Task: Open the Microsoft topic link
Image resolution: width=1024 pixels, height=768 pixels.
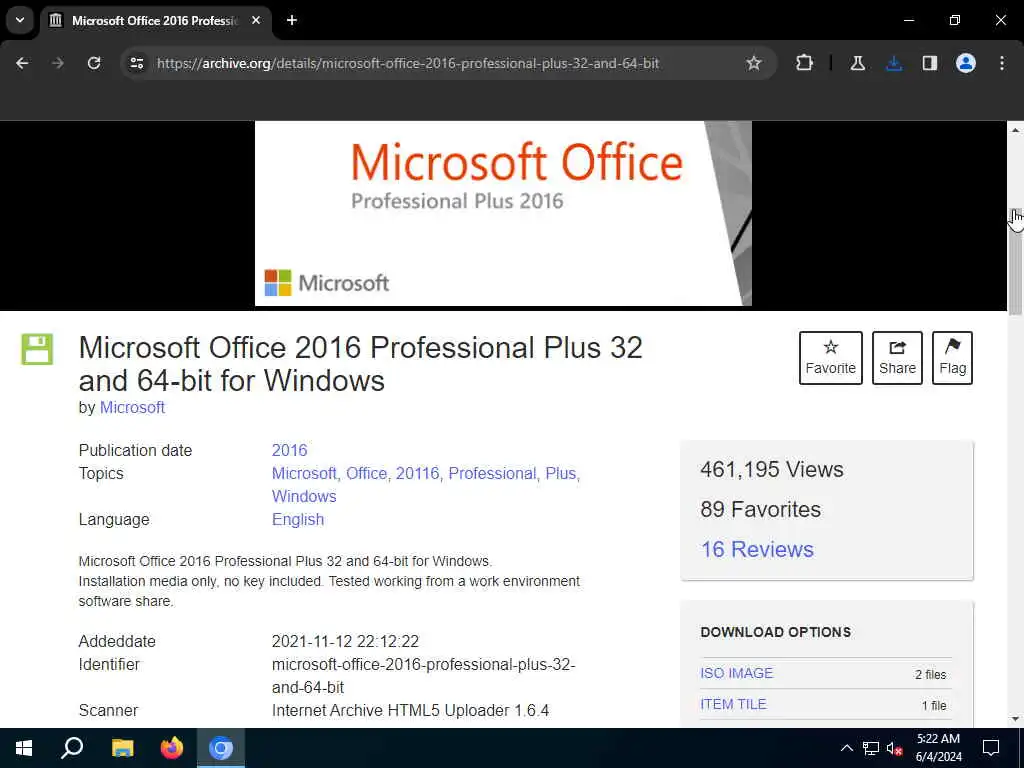Action: coord(304,473)
